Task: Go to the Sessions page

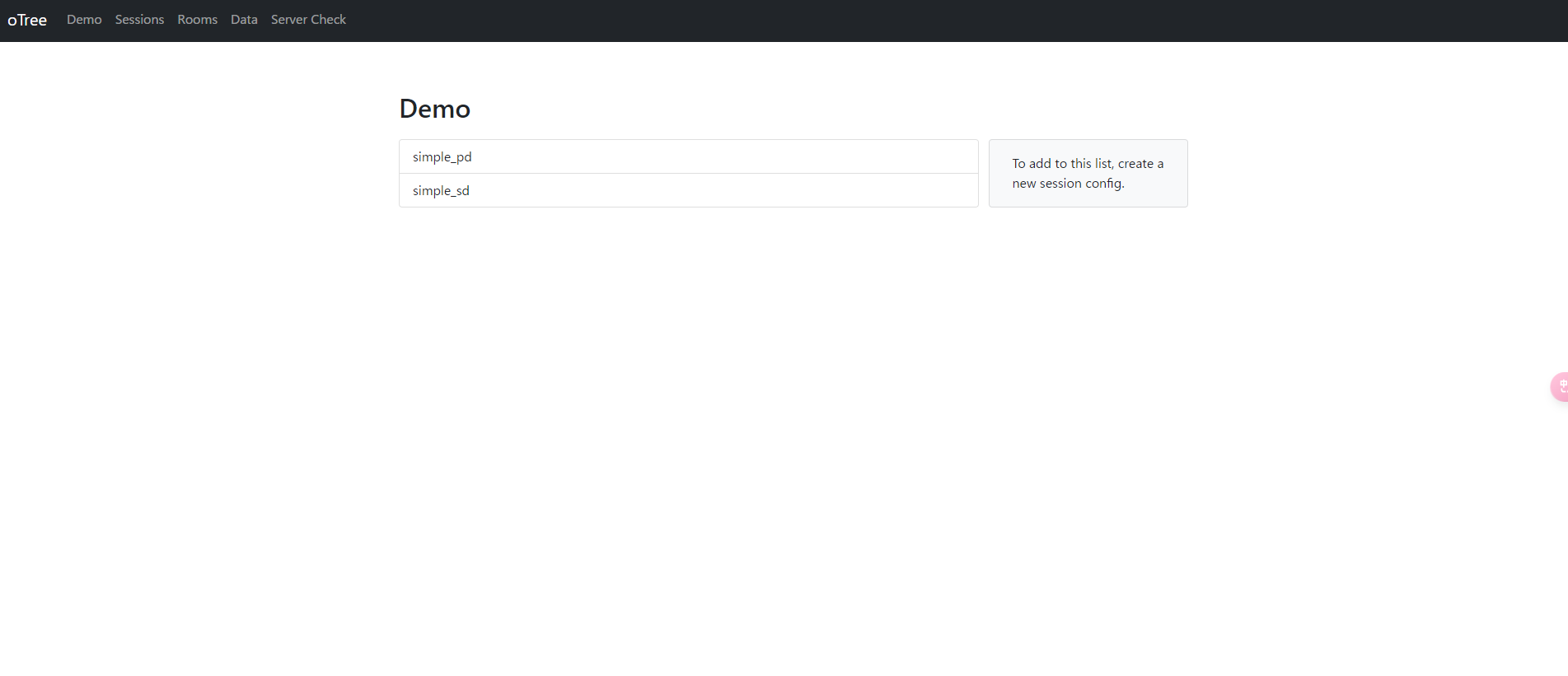Action: pyautogui.click(x=139, y=20)
